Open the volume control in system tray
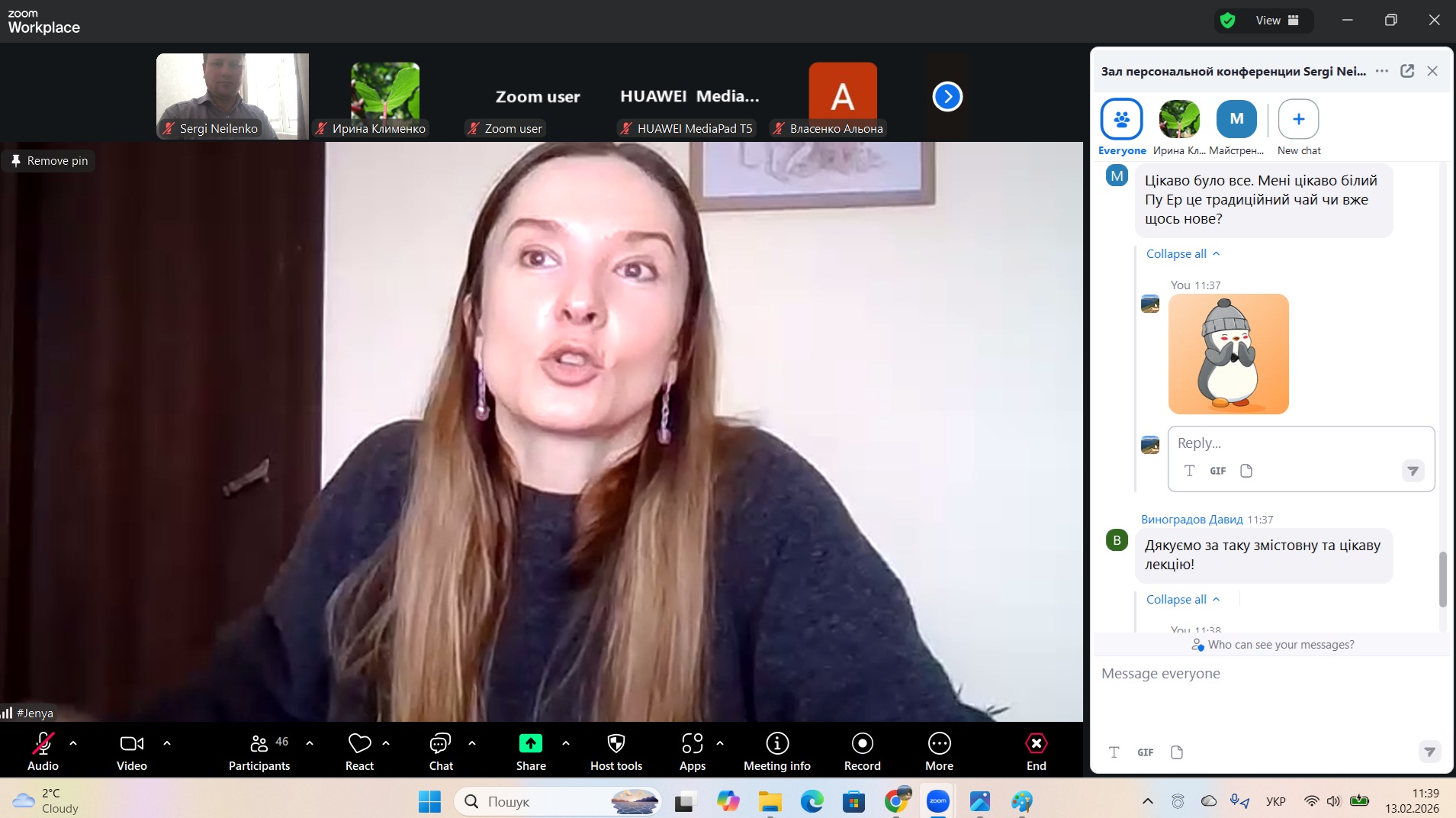 click(x=1333, y=801)
